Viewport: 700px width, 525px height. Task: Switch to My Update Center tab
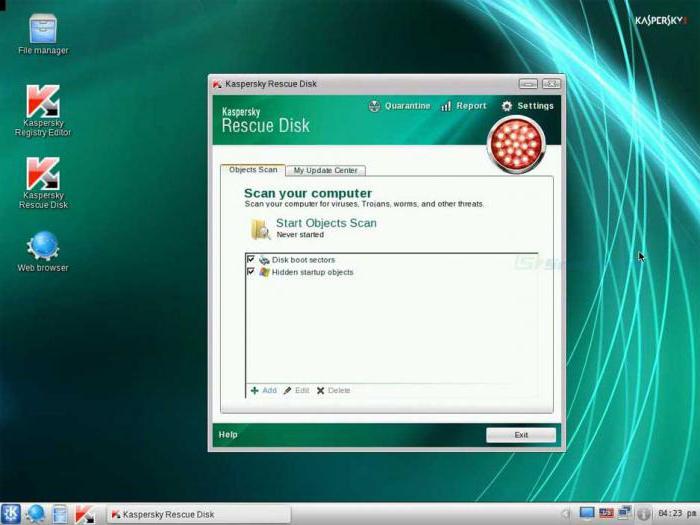pos(325,171)
